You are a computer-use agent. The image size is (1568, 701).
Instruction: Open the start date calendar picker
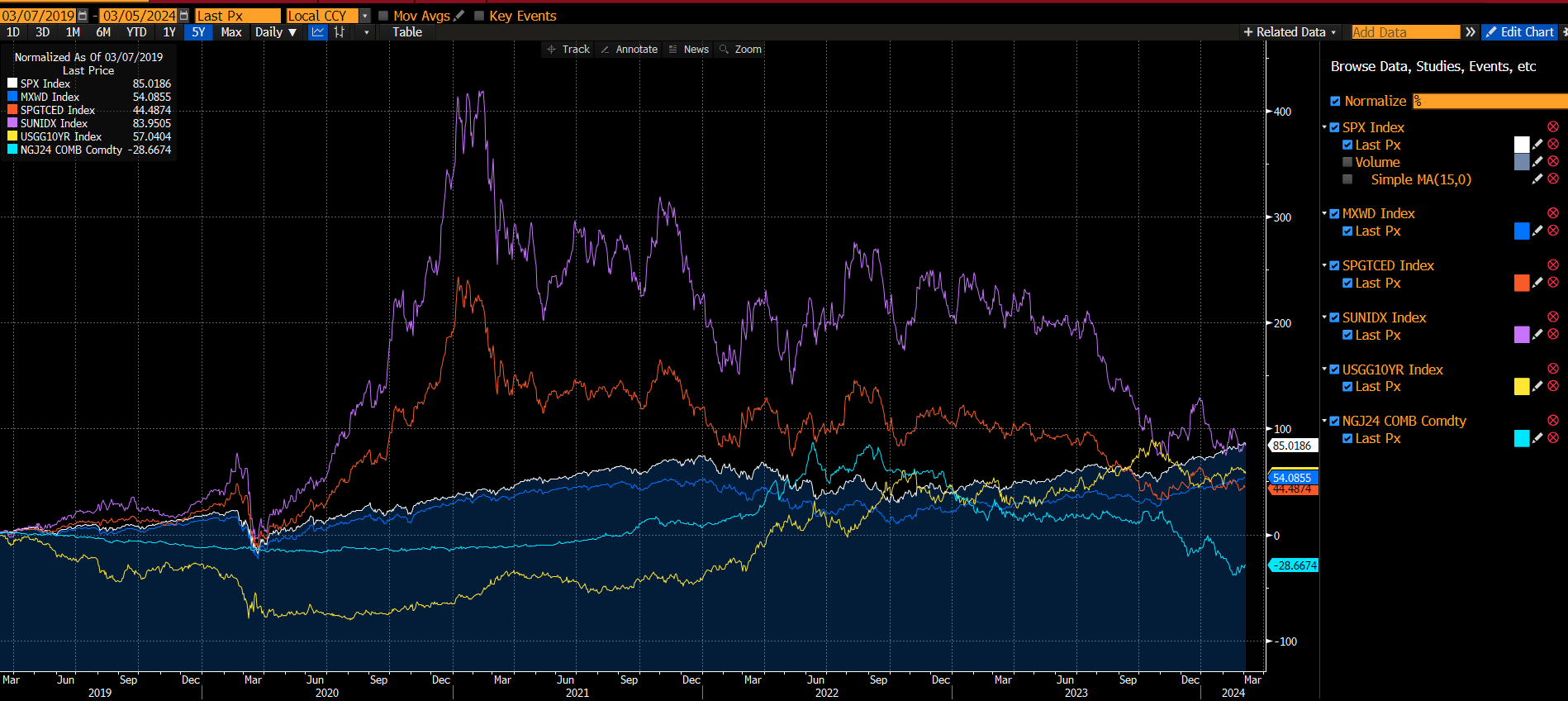click(x=83, y=16)
